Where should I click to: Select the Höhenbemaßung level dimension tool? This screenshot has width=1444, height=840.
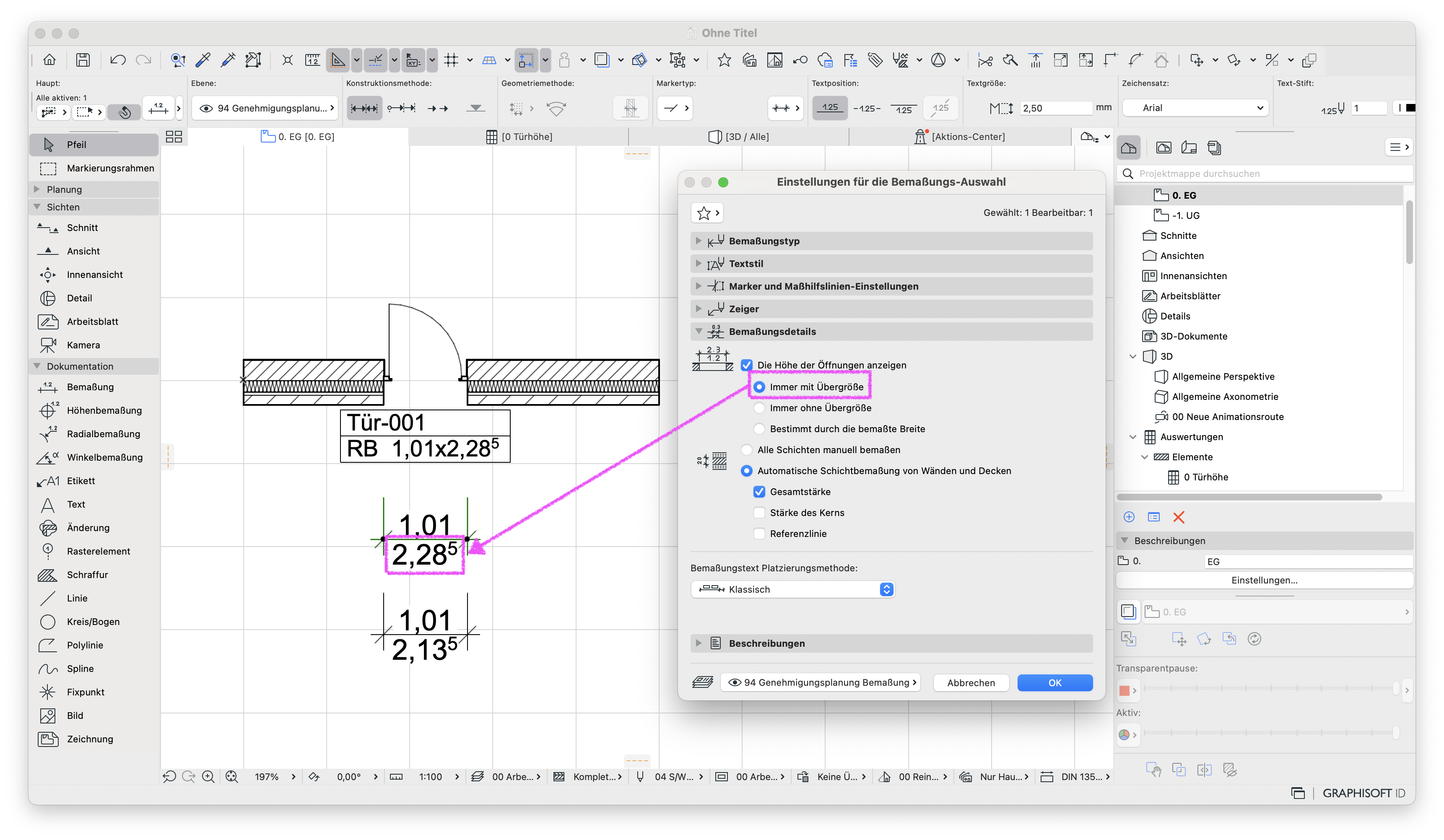93,410
